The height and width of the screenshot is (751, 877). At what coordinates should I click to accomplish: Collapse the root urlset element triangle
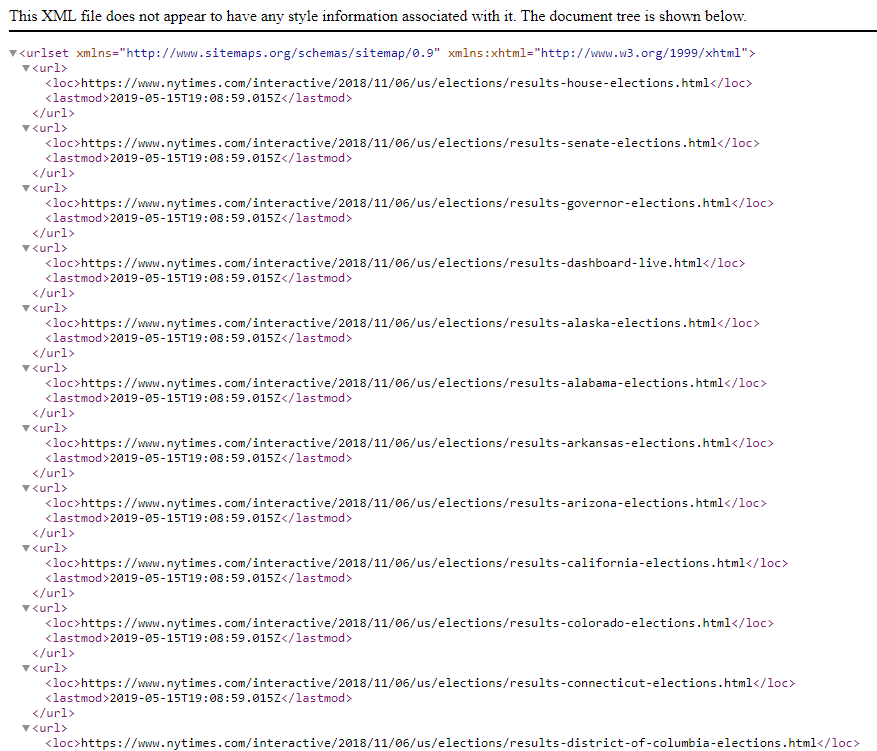pos(13,53)
